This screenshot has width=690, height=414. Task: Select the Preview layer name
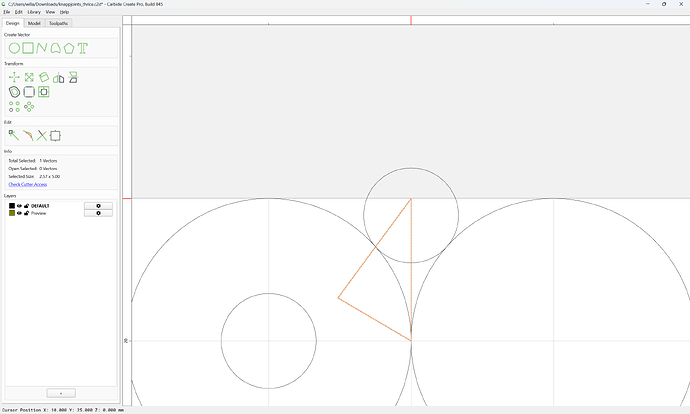coord(38,213)
